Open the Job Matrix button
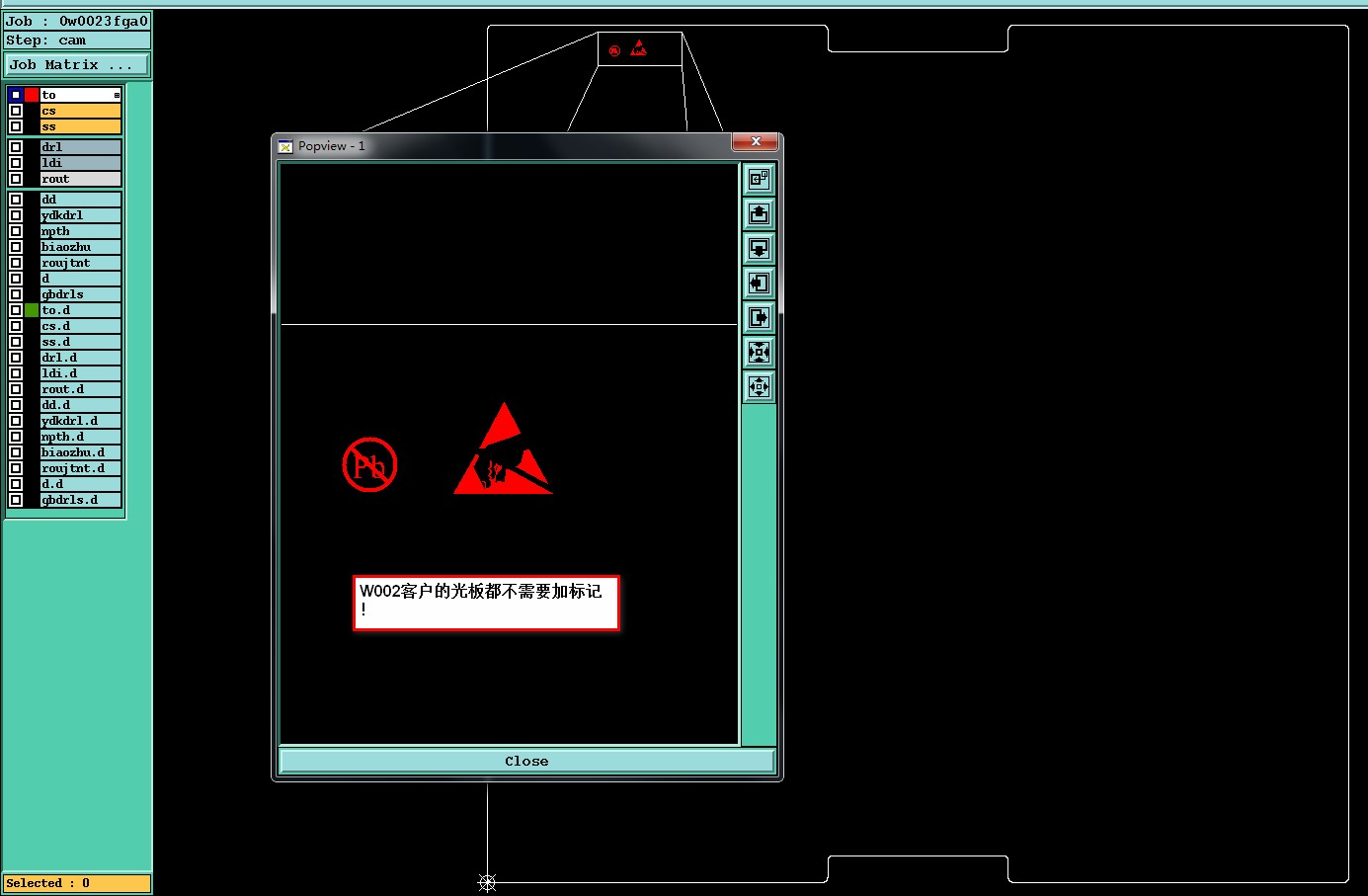This screenshot has width=1368, height=896. pos(77,65)
